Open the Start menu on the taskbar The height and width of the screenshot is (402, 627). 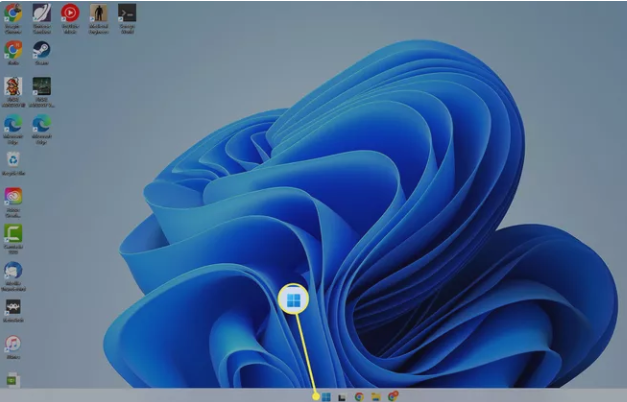326,396
